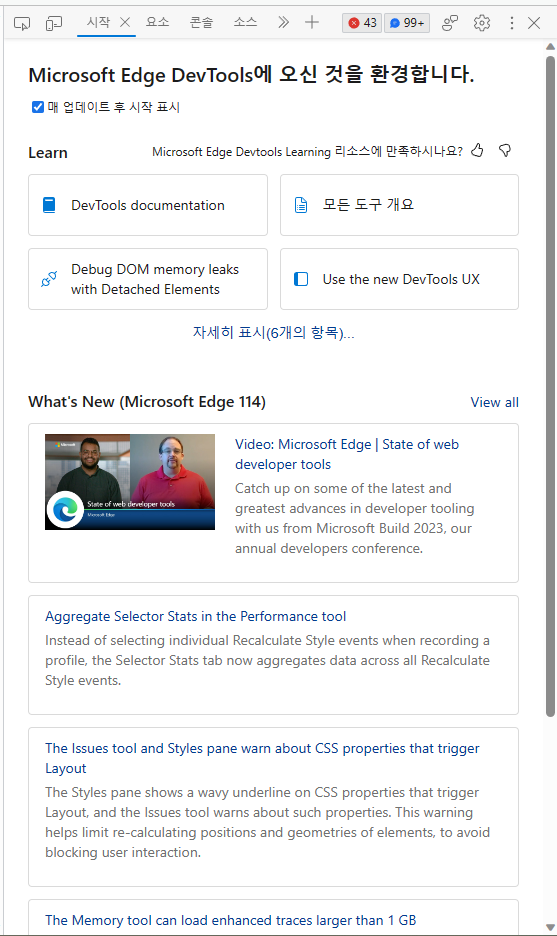Open 모든 도구 개요 card

[x=399, y=205]
